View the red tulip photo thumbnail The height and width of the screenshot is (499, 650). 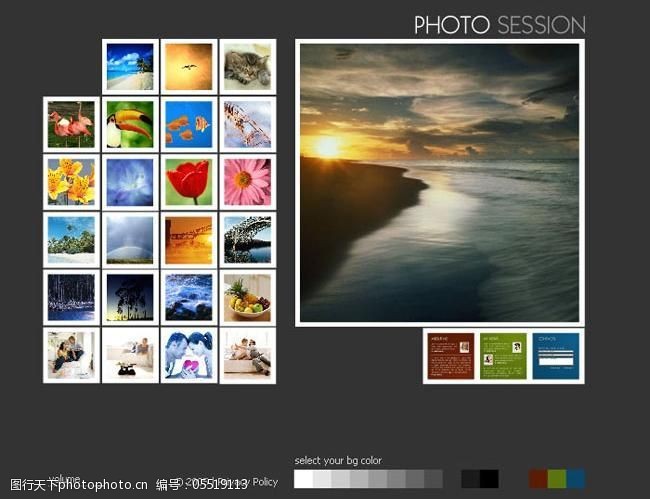[188, 182]
